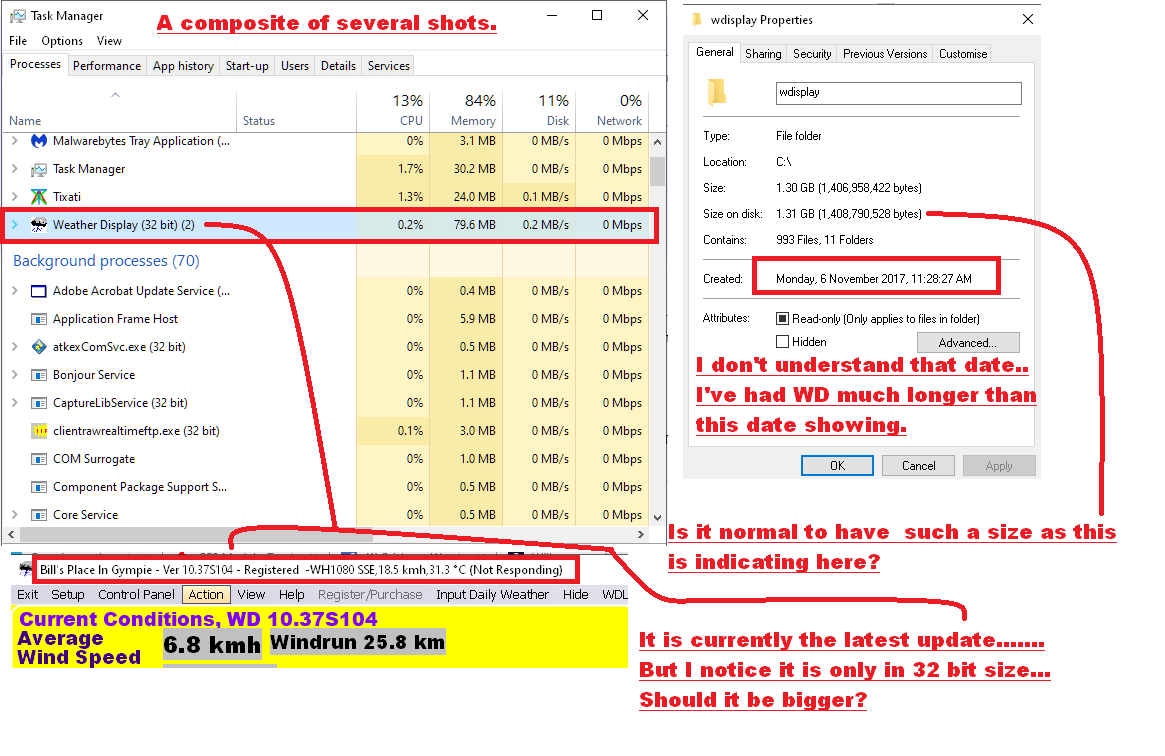The height and width of the screenshot is (756, 1165).
Task: Click the Task Manager title bar icon
Action: tap(17, 16)
